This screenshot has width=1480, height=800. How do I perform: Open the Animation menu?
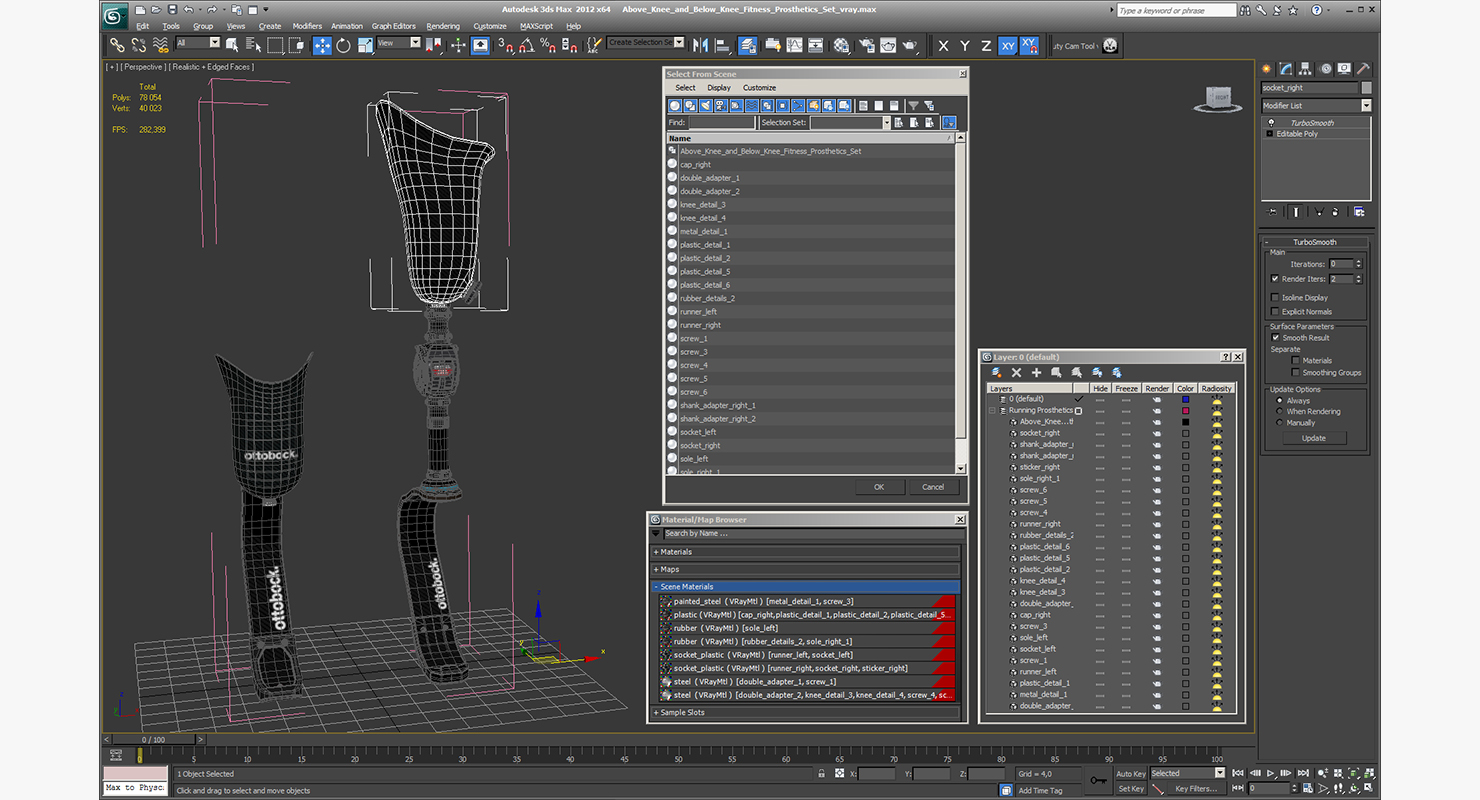point(347,26)
